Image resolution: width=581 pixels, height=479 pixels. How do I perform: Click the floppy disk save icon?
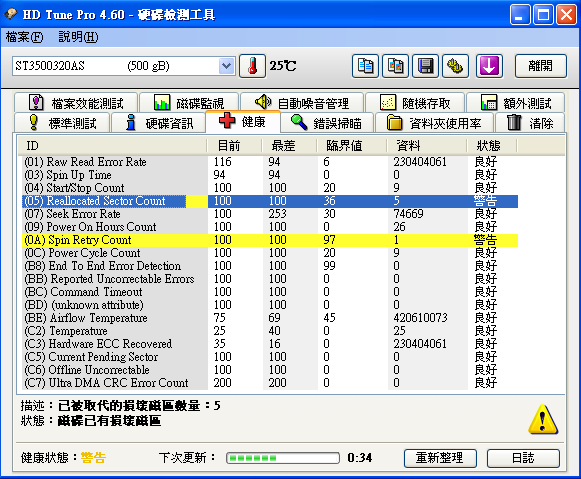[x=425, y=66]
